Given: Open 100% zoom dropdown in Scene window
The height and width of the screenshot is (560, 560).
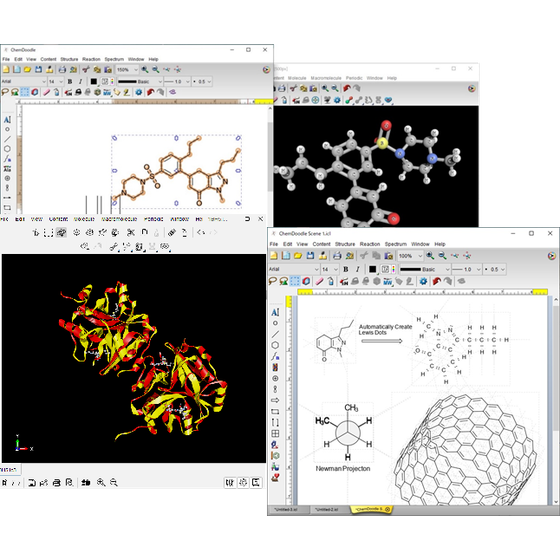Looking at the screenshot, I should tap(410, 256).
